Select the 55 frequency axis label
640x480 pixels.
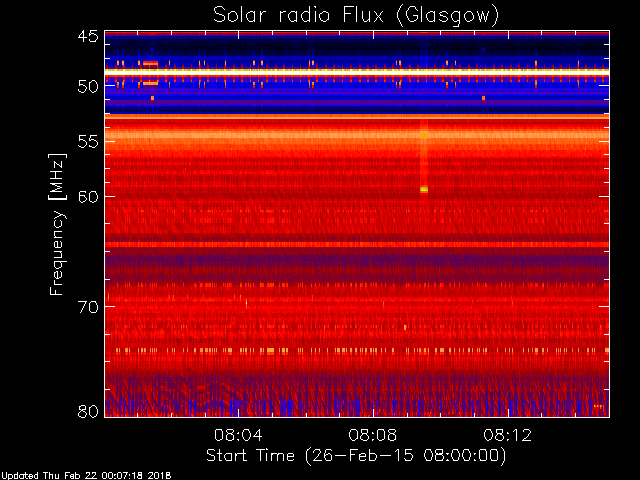pyautogui.click(x=88, y=142)
